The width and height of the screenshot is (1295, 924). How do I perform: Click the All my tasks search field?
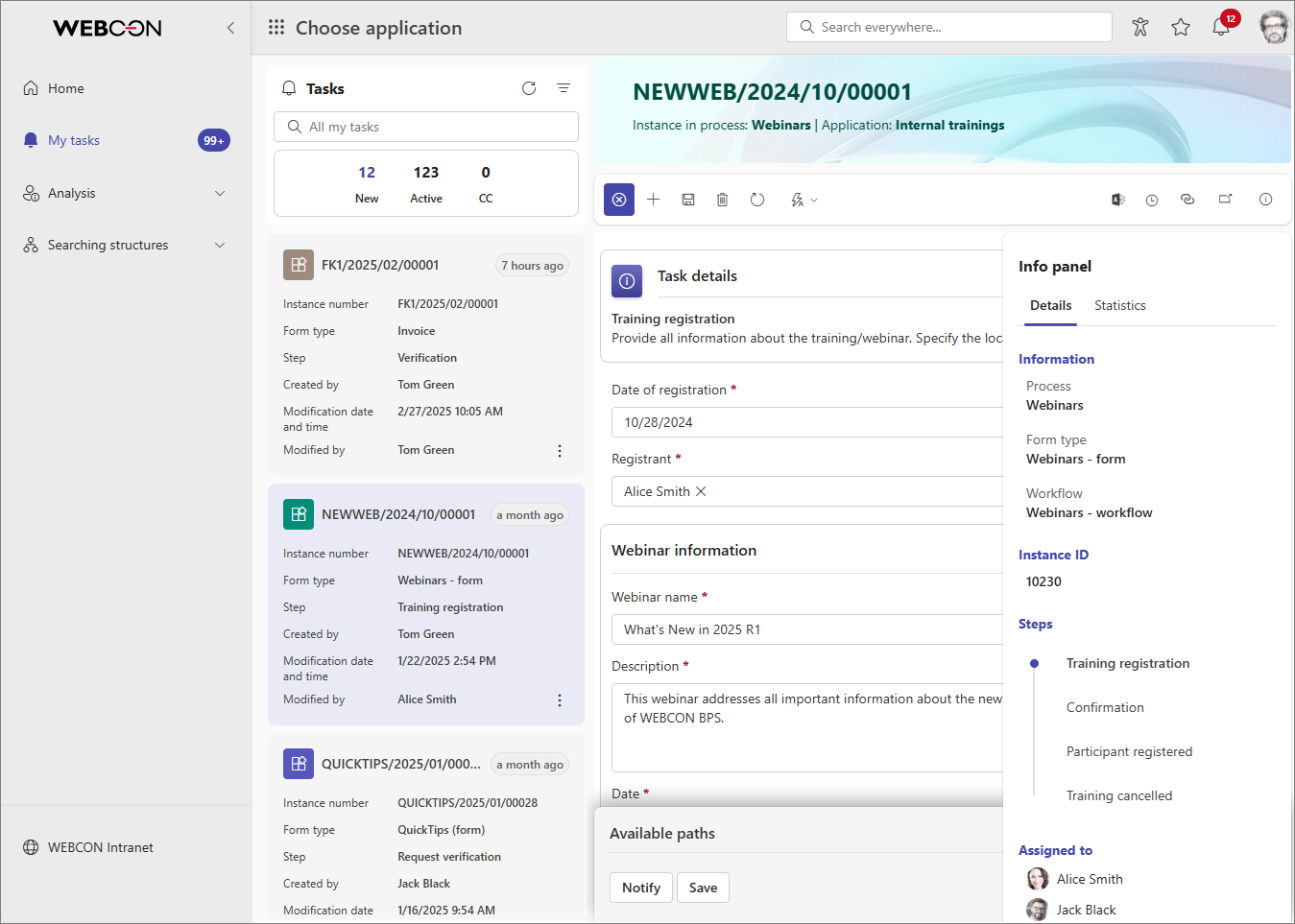(x=426, y=127)
